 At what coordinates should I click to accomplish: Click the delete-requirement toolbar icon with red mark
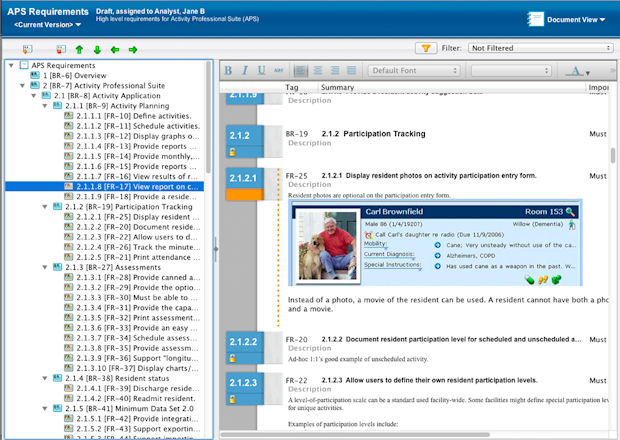point(61,49)
